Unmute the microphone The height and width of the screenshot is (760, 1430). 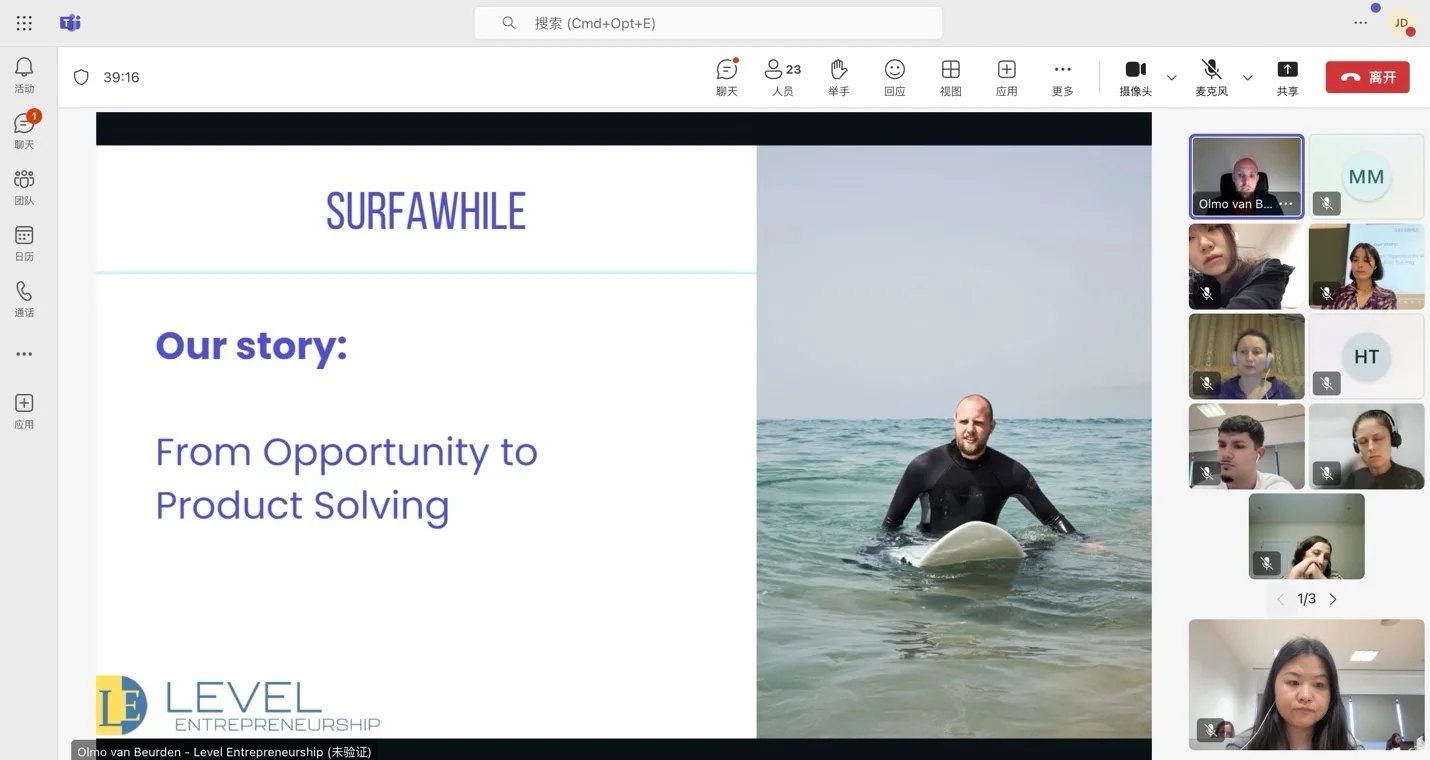(1211, 77)
